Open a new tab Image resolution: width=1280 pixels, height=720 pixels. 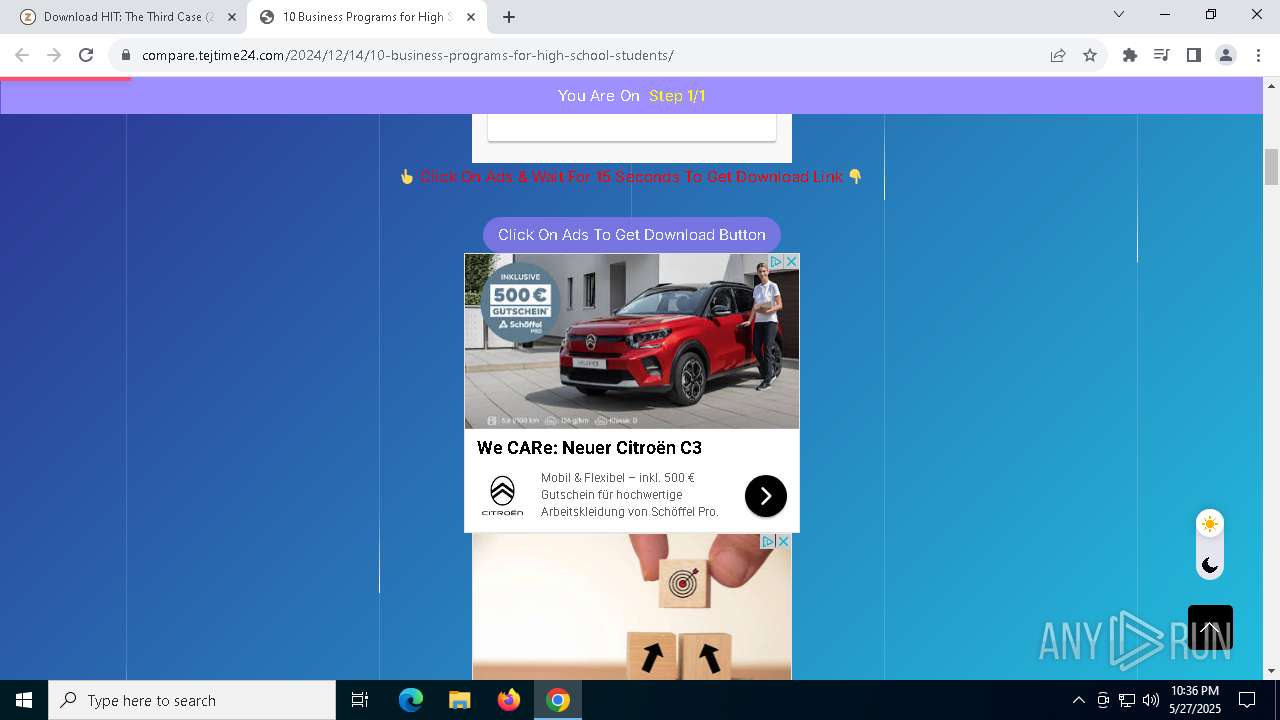tap(509, 17)
